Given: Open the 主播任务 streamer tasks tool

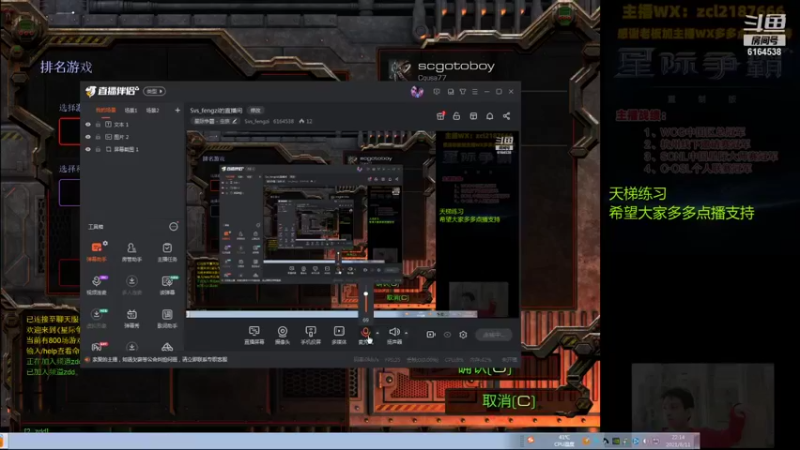Looking at the screenshot, I should 167,251.
